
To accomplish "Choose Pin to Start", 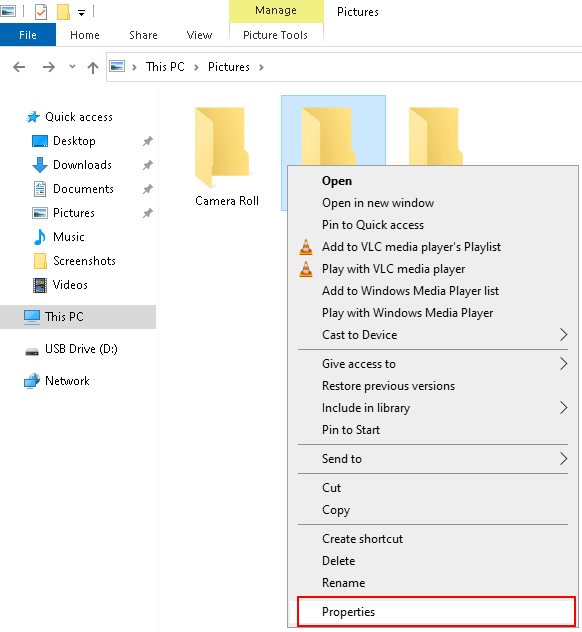I will (433, 430).
